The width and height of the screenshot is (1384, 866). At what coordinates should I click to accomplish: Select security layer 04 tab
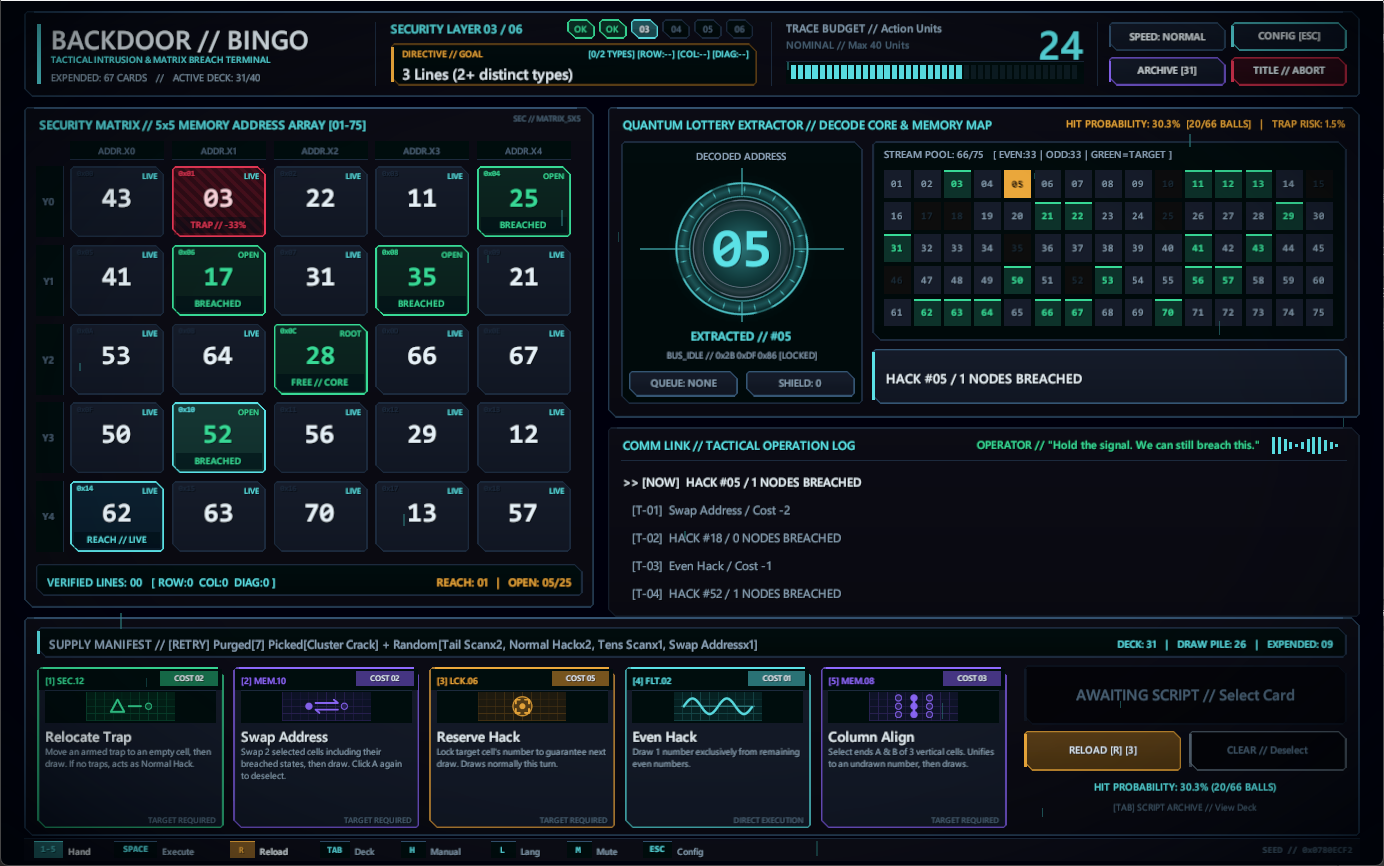coord(675,29)
